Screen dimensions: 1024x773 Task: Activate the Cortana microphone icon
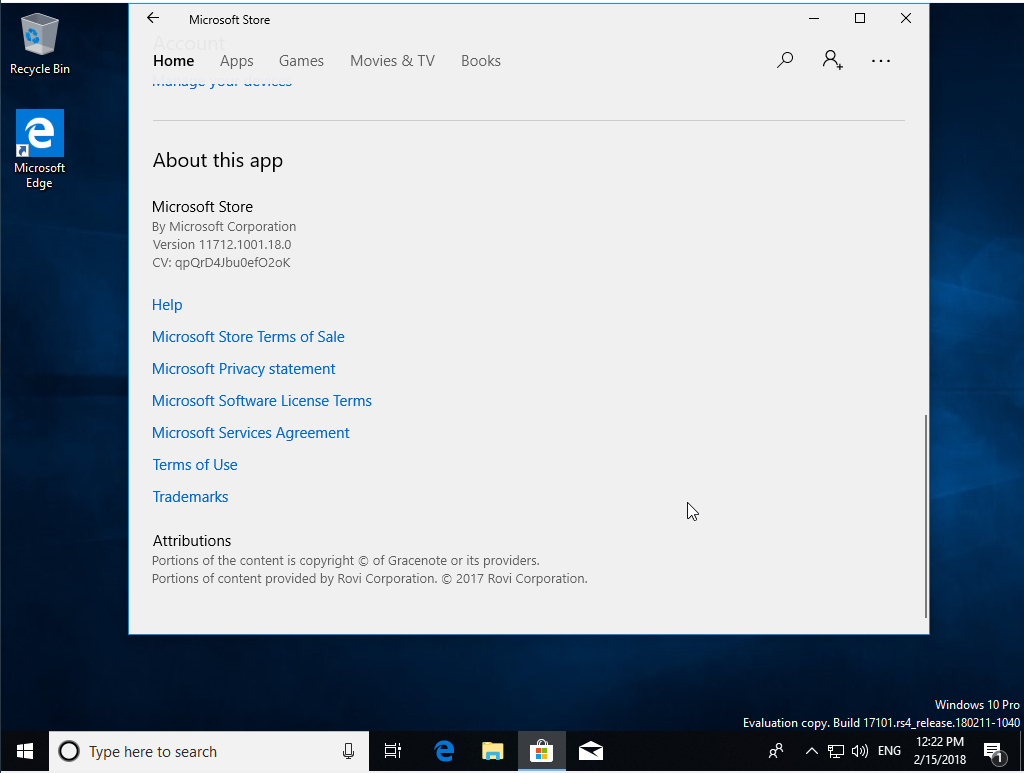point(348,751)
